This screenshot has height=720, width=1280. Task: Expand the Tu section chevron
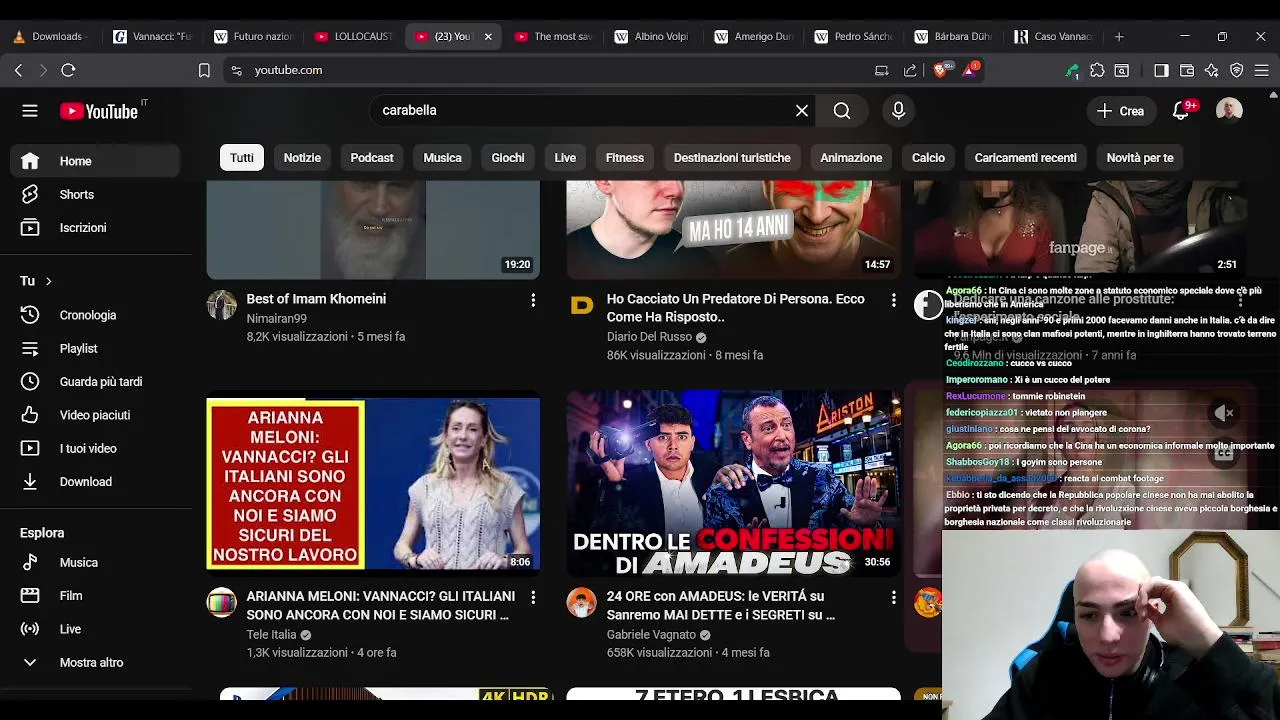tap(48, 281)
